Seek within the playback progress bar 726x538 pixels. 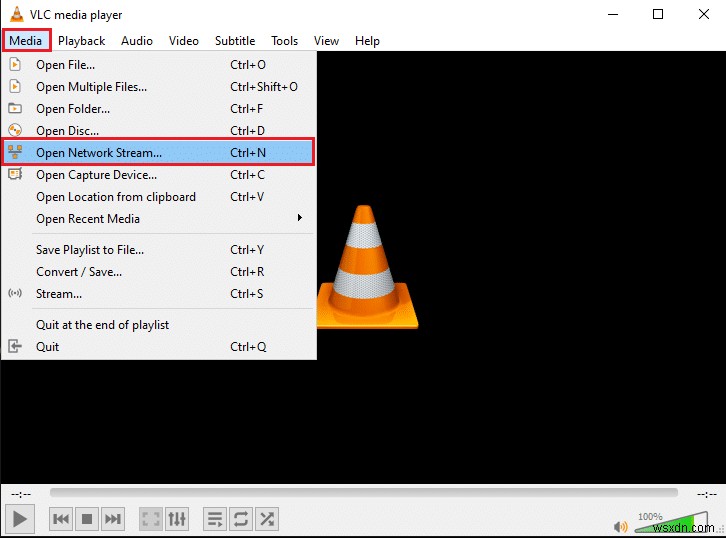[363, 493]
